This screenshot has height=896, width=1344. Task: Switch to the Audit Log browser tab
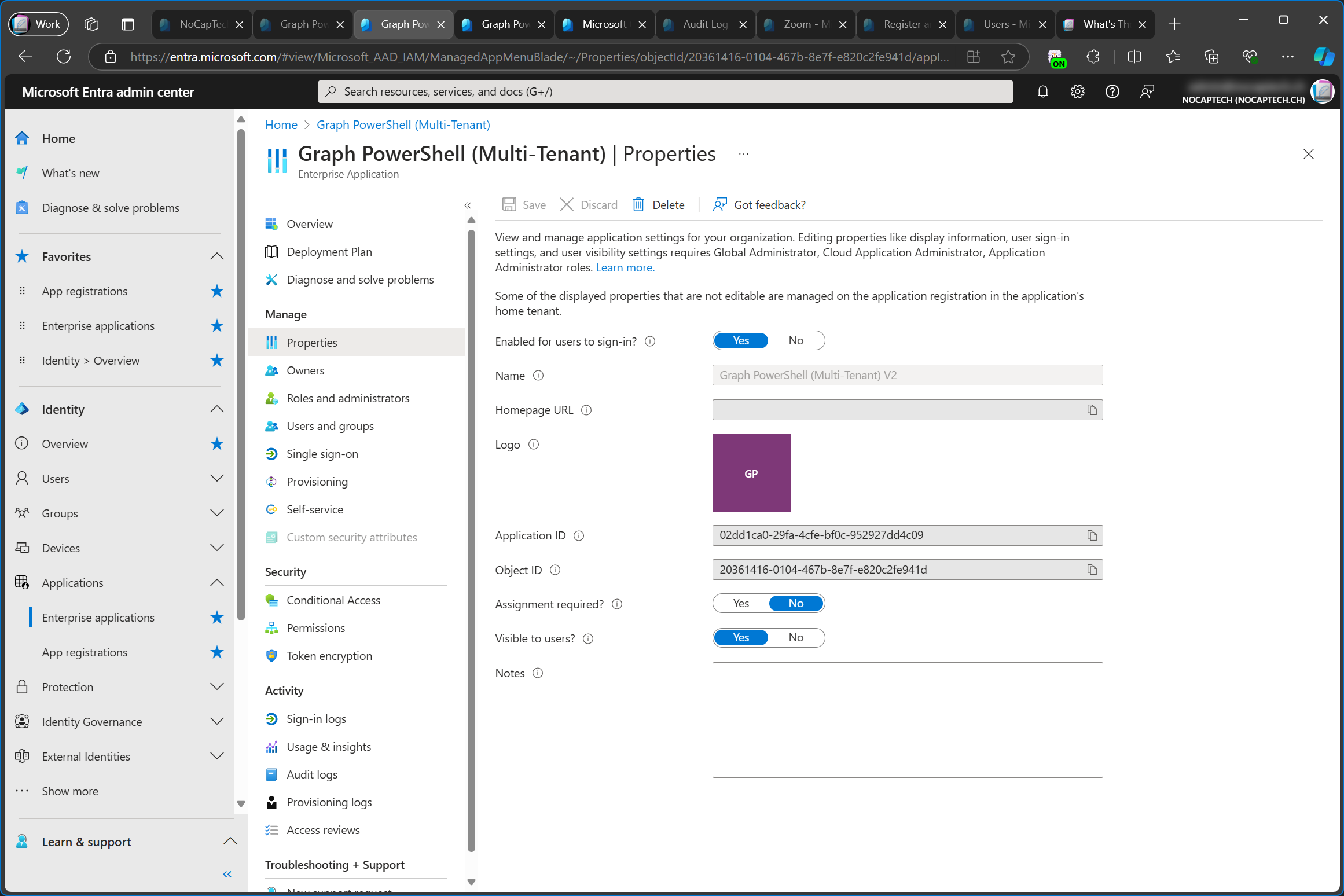(705, 24)
